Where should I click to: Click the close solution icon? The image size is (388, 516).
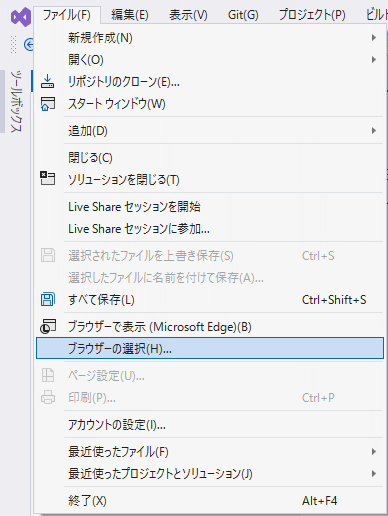[x=47, y=178]
